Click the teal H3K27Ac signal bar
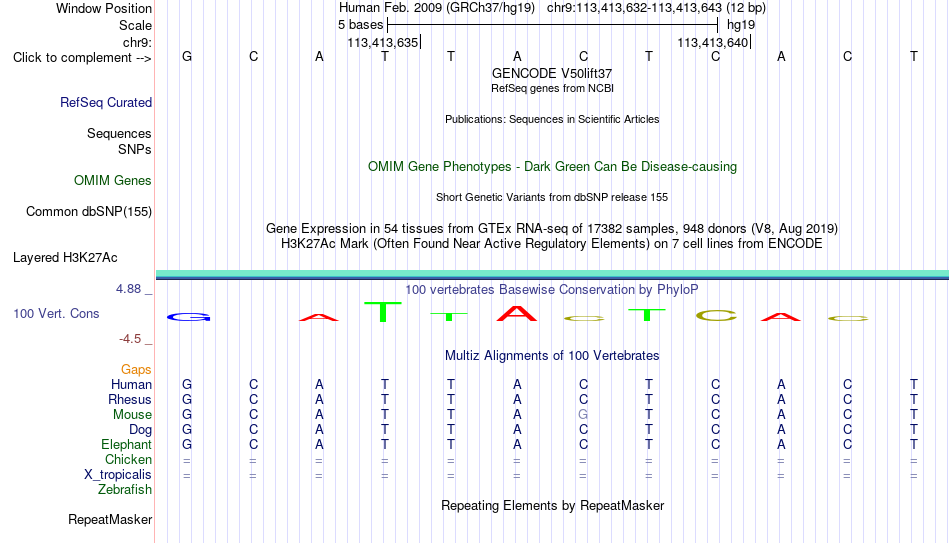Viewport: 950px width, 543px height. pyautogui.click(x=552, y=274)
